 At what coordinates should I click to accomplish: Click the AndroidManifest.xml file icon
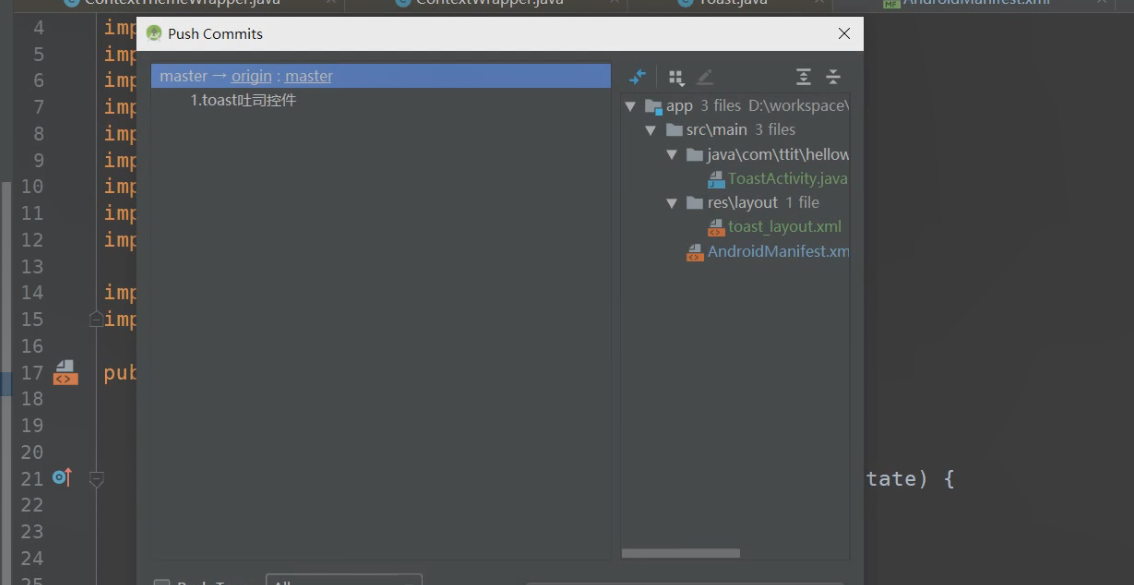pyautogui.click(x=695, y=252)
